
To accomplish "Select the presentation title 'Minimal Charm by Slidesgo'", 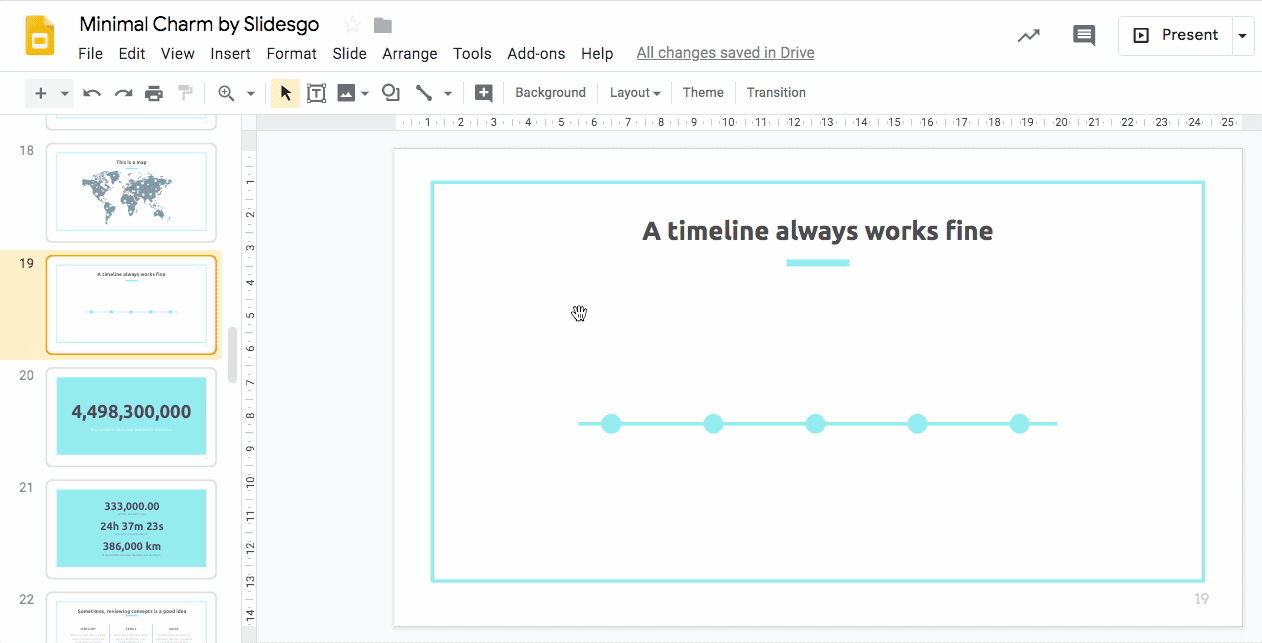I will (x=200, y=25).
